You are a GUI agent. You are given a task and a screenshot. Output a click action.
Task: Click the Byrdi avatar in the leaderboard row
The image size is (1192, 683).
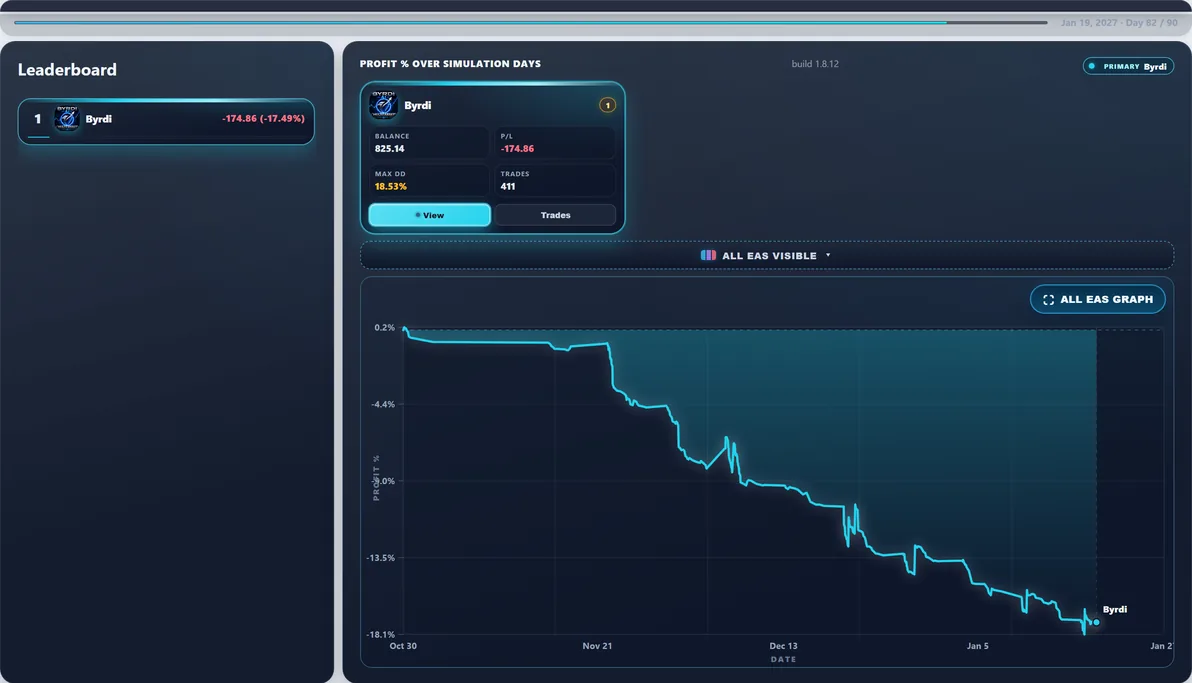(67, 119)
